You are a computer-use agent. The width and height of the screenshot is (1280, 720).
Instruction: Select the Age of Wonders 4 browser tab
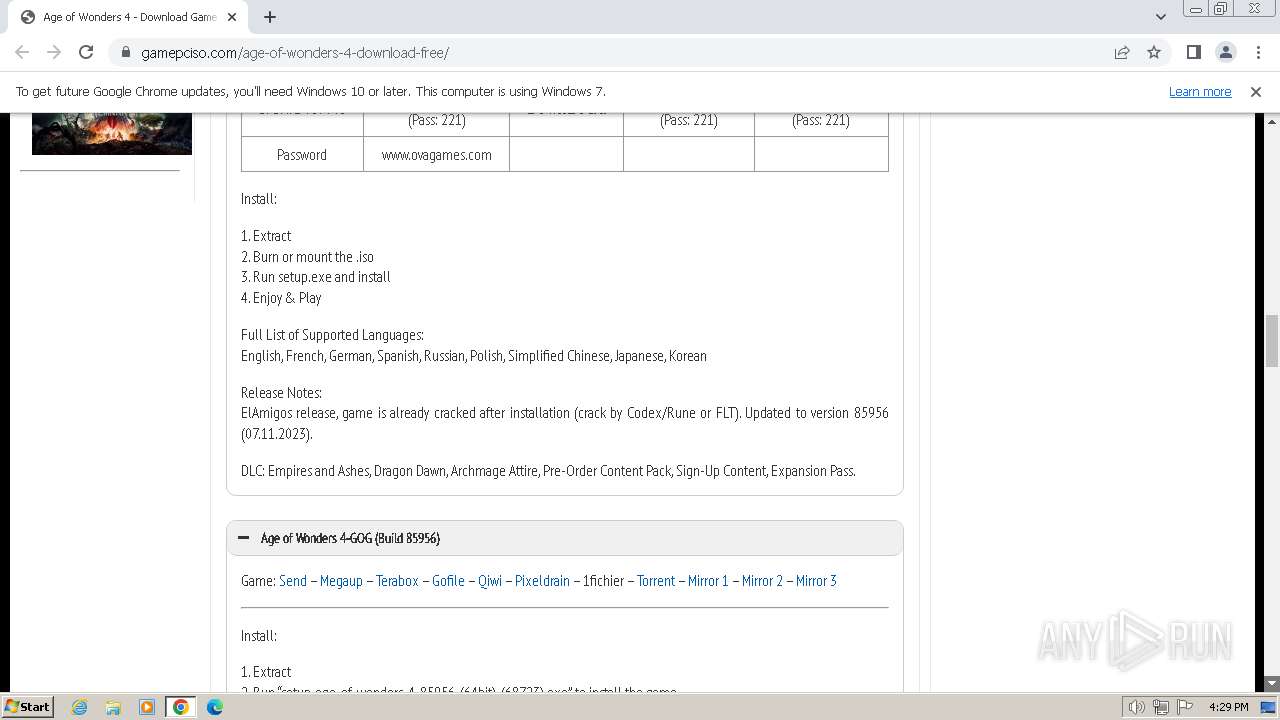tap(128, 17)
